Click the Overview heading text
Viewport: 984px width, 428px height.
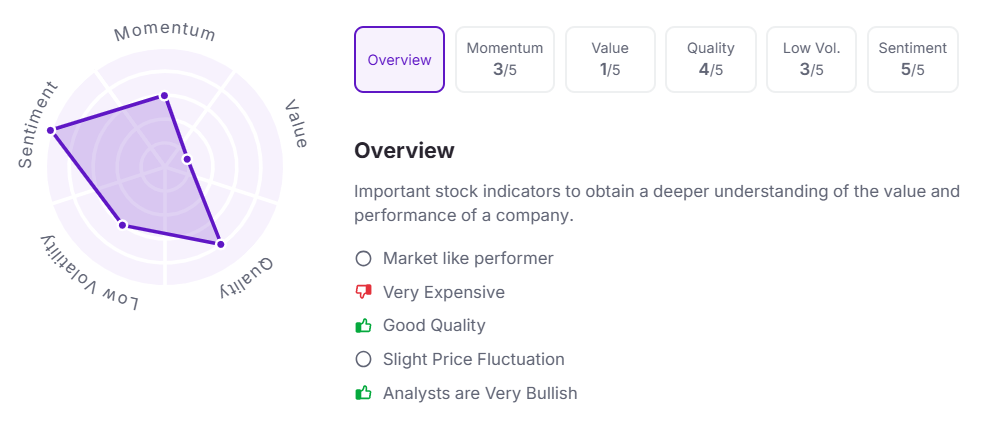[404, 151]
